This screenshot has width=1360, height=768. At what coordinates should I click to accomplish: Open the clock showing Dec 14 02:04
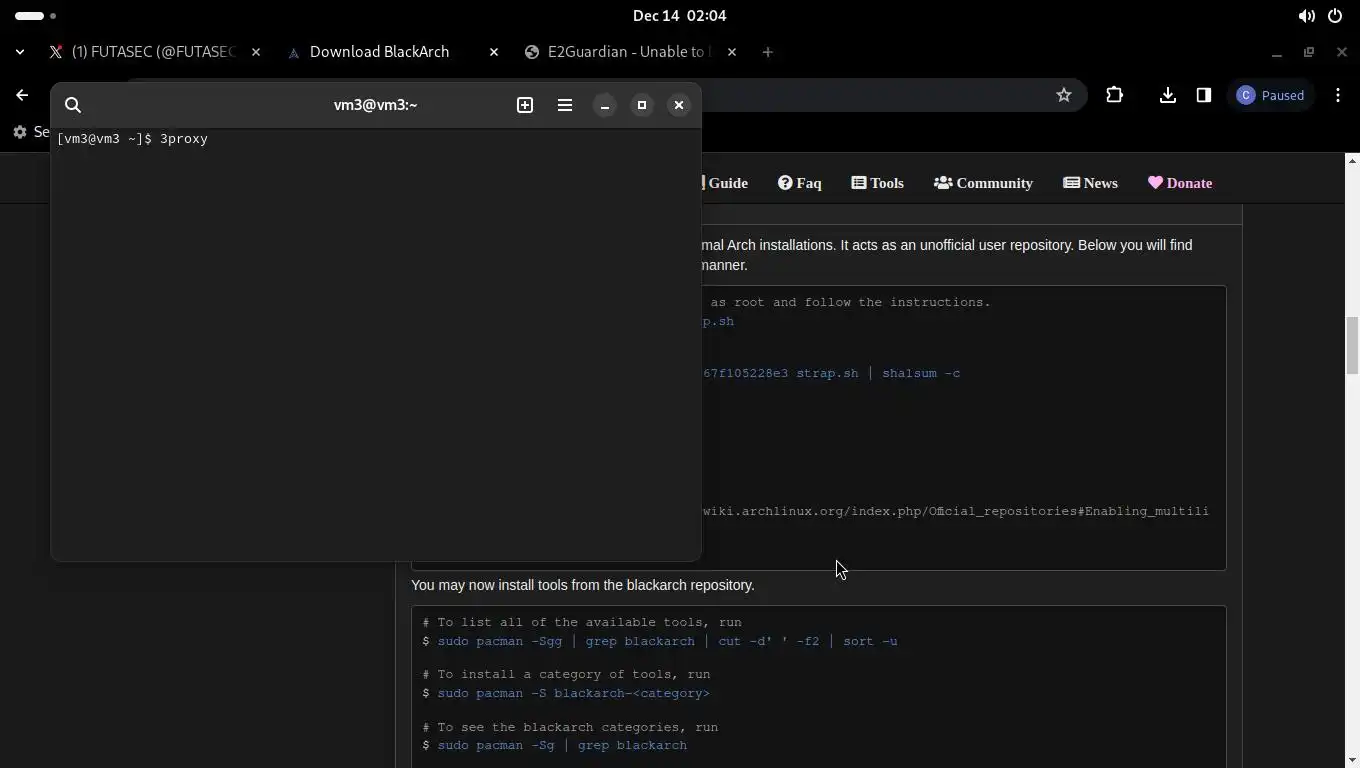(680, 16)
